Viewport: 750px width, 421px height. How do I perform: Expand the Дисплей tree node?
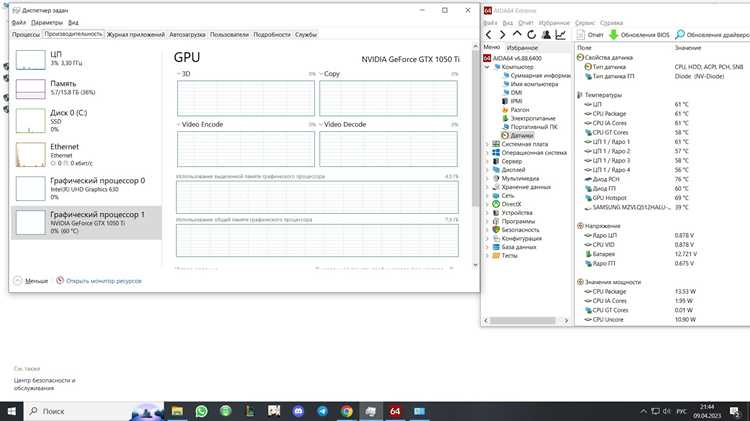487,170
